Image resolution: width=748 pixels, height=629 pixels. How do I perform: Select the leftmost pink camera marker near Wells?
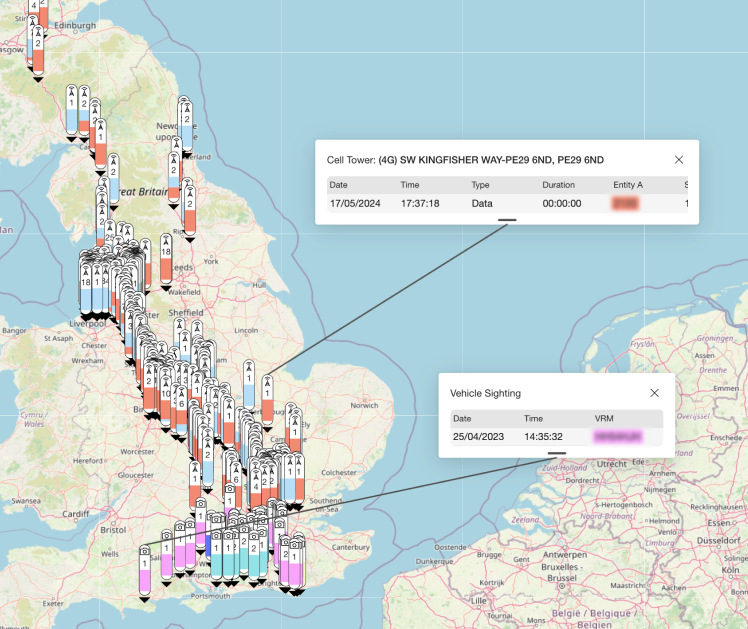[145, 572]
